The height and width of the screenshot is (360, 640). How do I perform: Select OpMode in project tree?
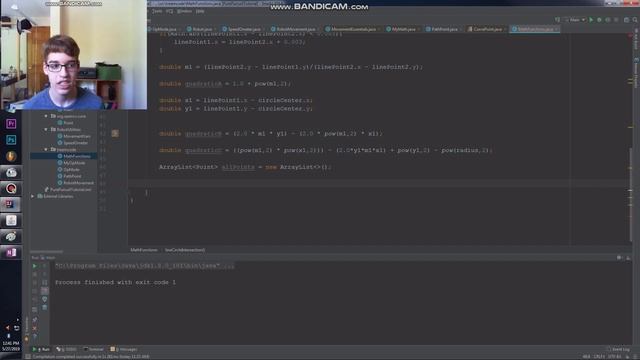[x=69, y=169]
